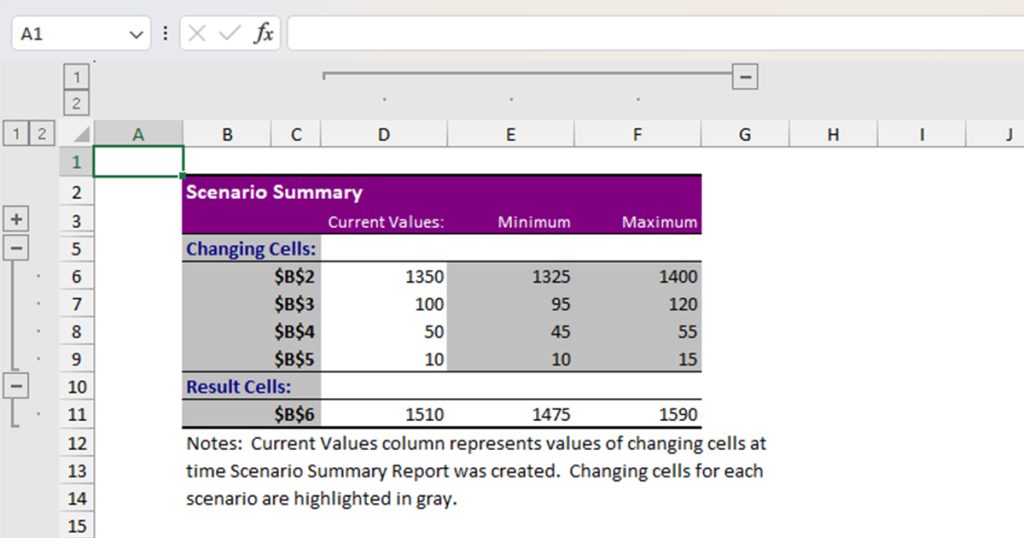Select row 3 header
The height and width of the screenshot is (538, 1024).
point(76,221)
